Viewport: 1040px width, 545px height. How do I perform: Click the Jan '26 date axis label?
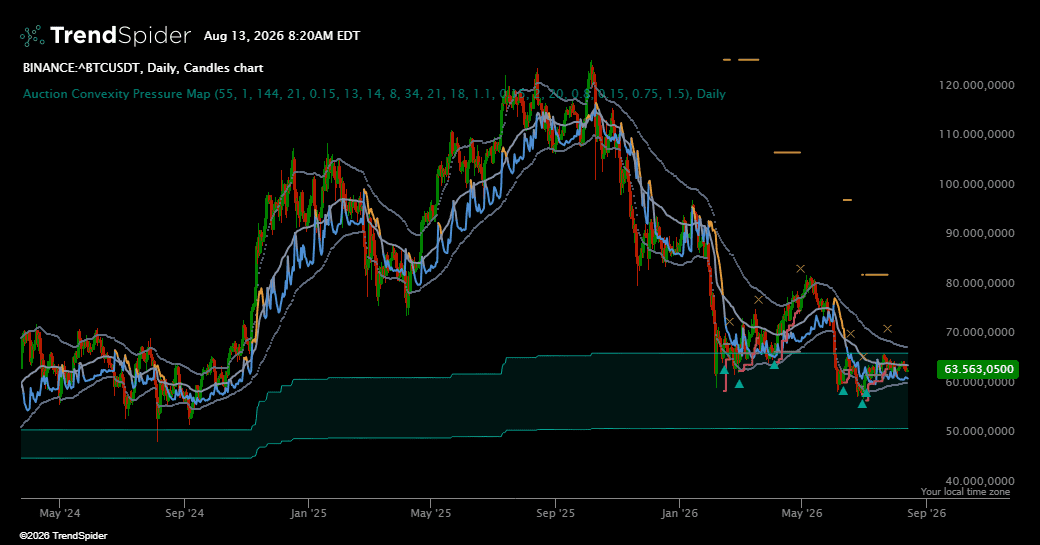tap(679, 513)
